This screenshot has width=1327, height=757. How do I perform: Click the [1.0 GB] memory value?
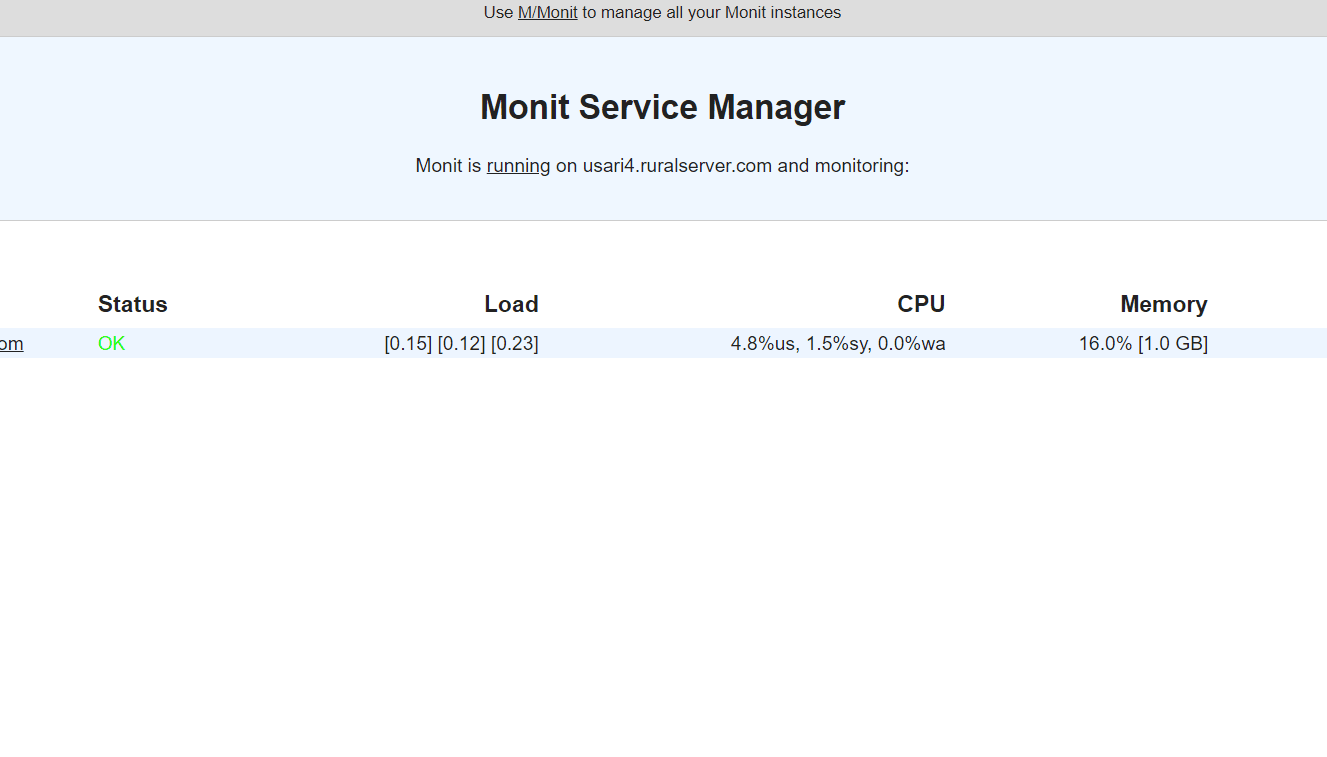click(1173, 344)
